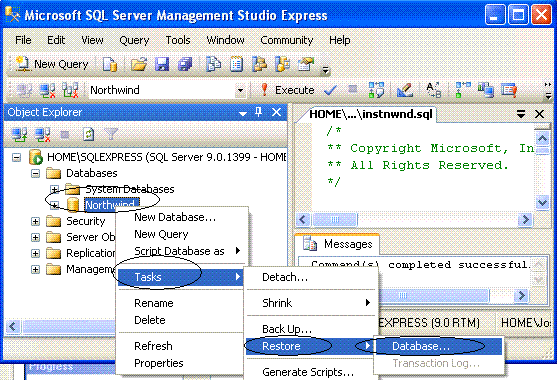Choose Delete from context menu
557x380 pixels.
click(180, 320)
